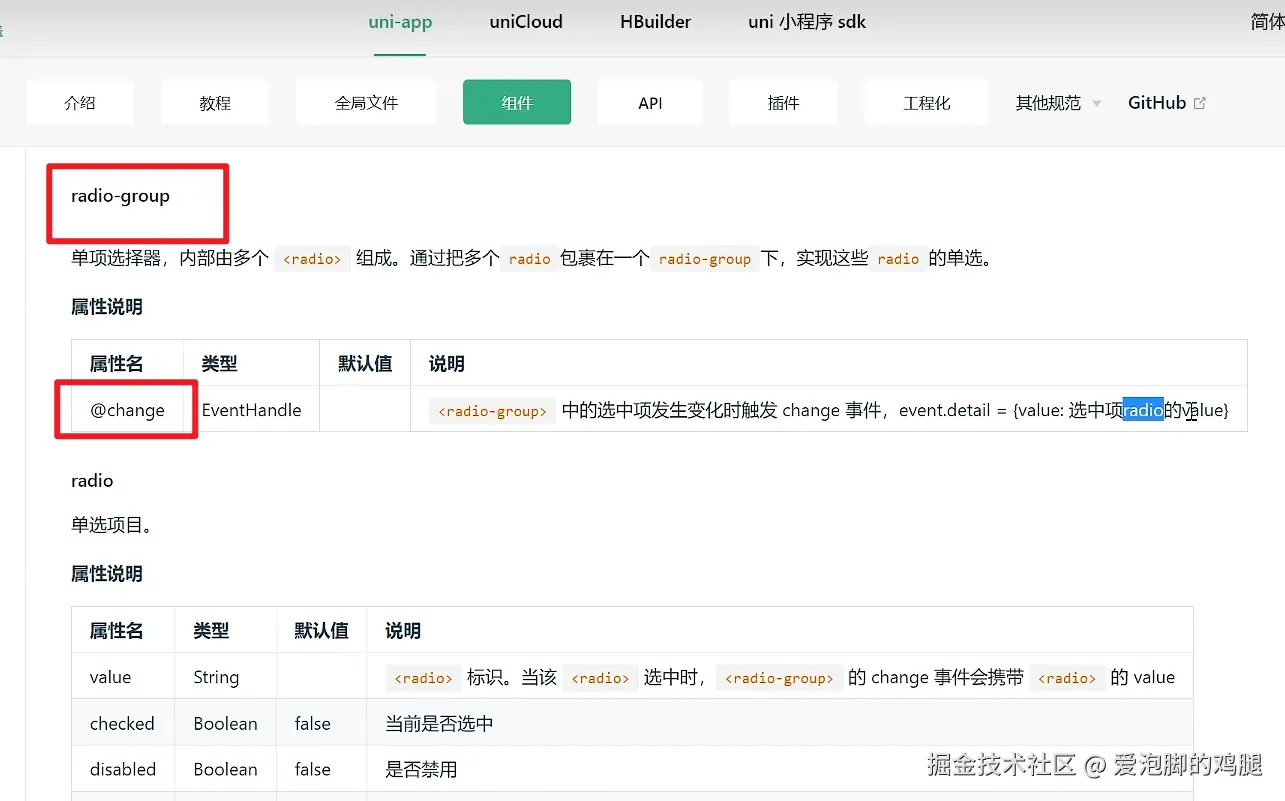Click the dropdown arrow next to 其他规范
This screenshot has width=1285, height=801.
[x=1096, y=104]
